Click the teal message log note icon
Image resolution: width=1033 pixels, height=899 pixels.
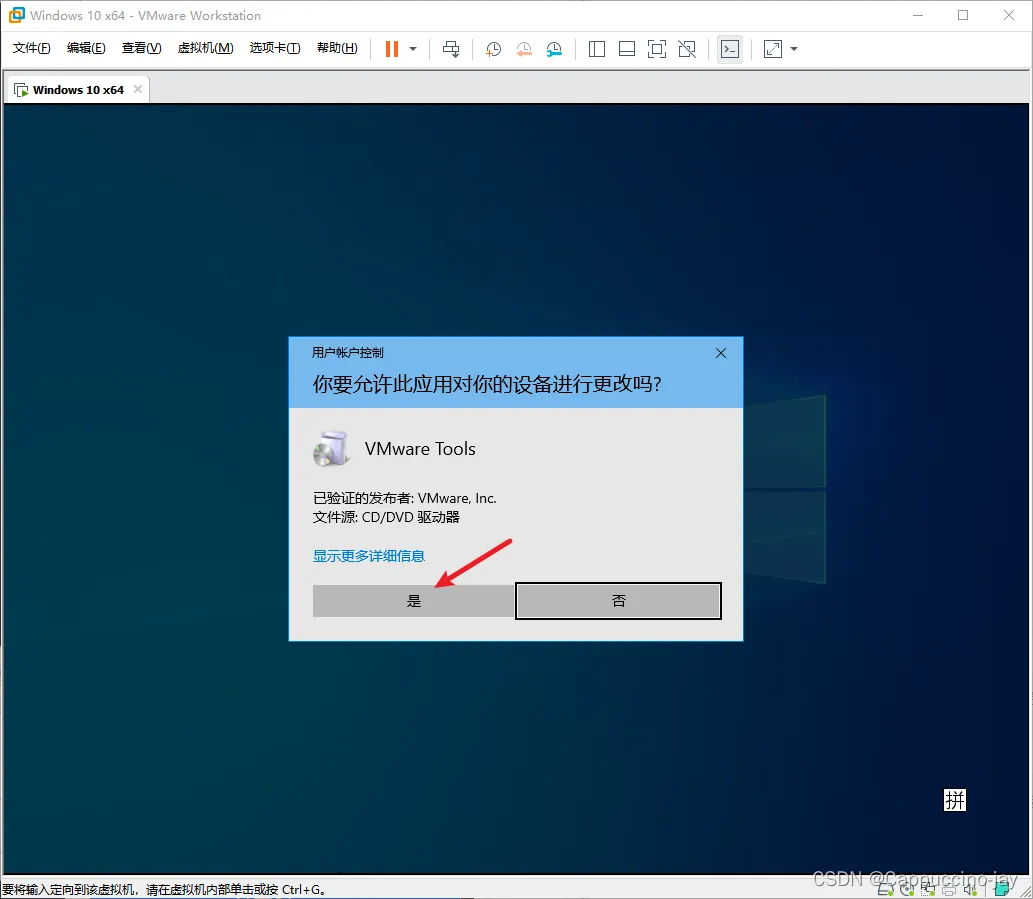click(1002, 889)
